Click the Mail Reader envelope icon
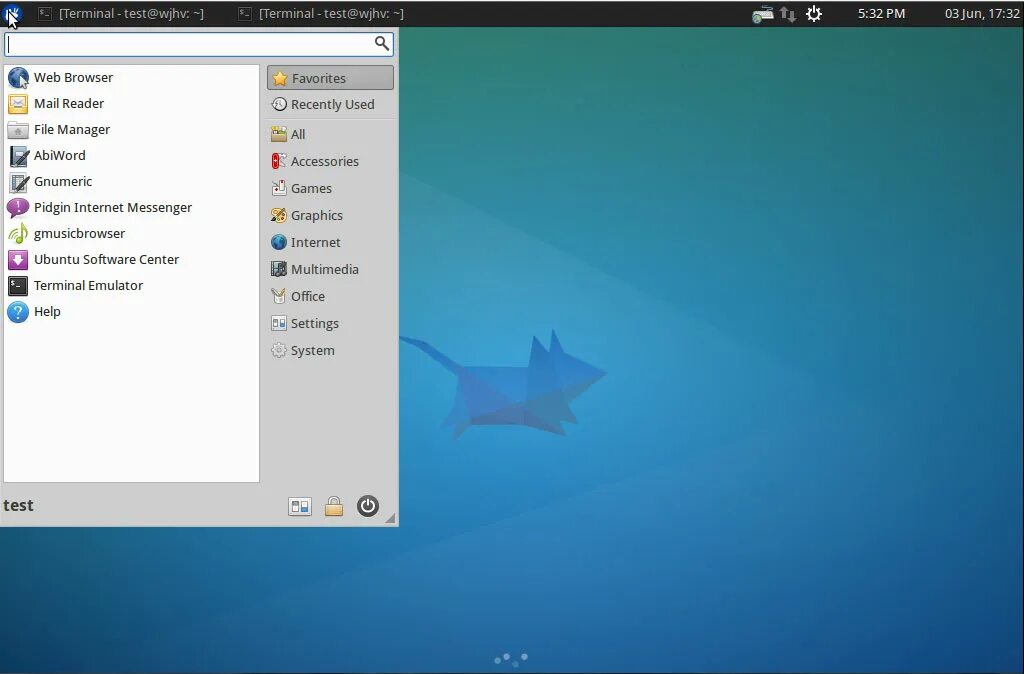Screen dimensions: 1024x674 pyautogui.click(x=18, y=104)
